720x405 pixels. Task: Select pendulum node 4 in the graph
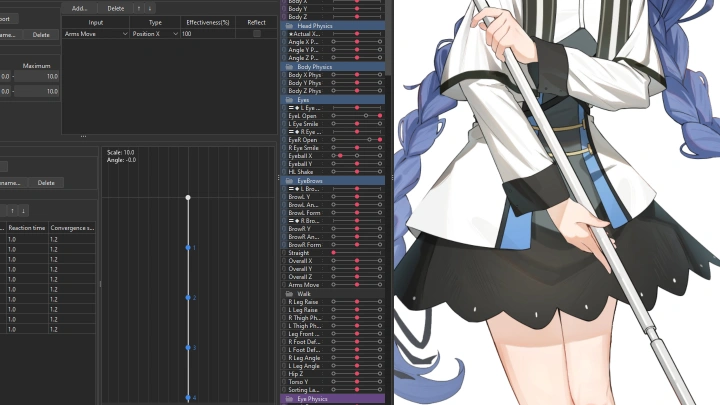click(188, 398)
